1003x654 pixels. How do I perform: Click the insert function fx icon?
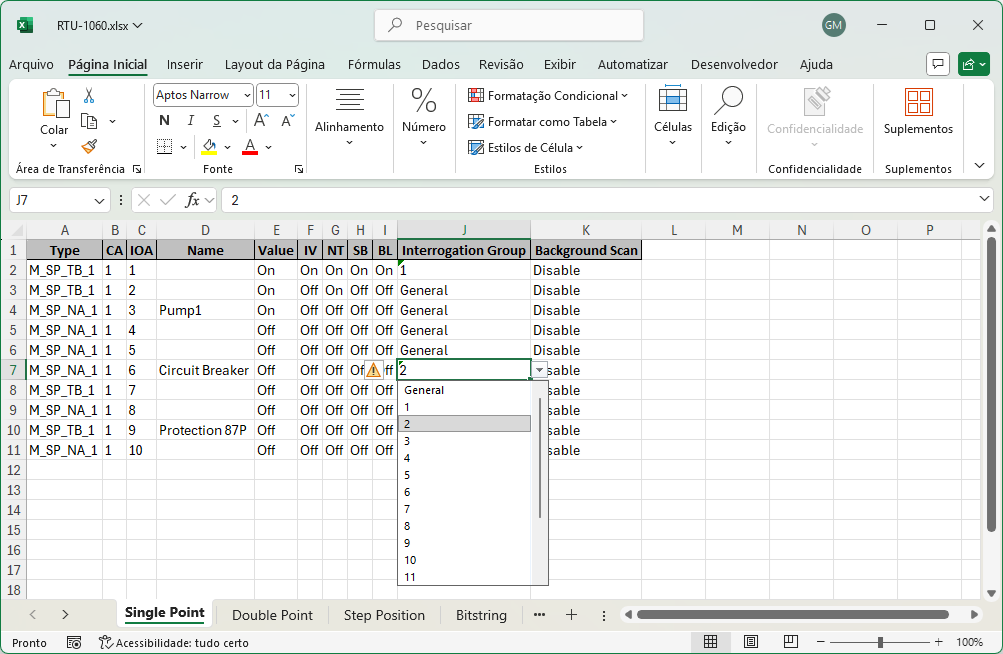tap(193, 200)
